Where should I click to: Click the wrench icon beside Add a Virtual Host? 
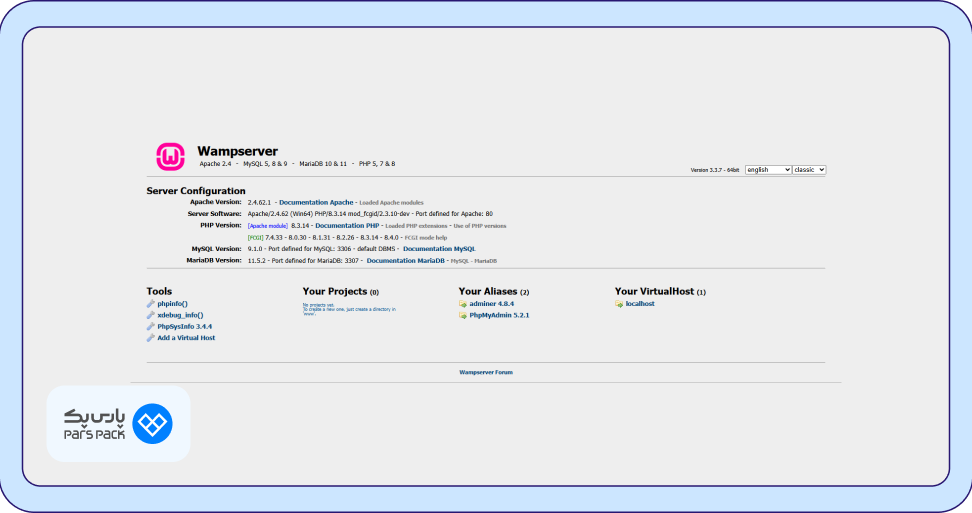click(x=151, y=338)
